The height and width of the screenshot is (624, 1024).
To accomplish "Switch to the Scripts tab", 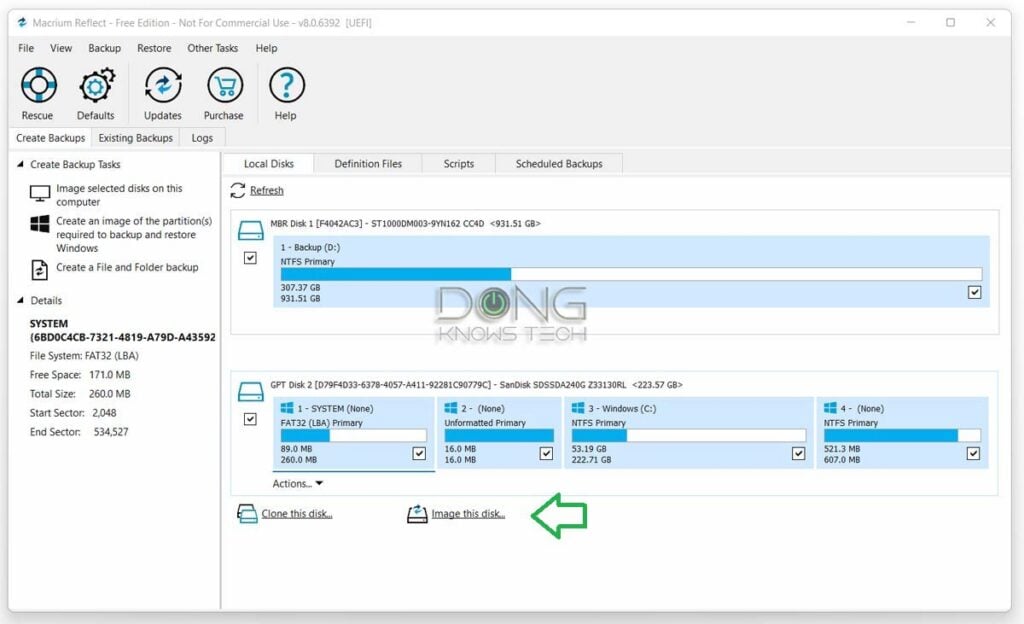I will (x=459, y=164).
